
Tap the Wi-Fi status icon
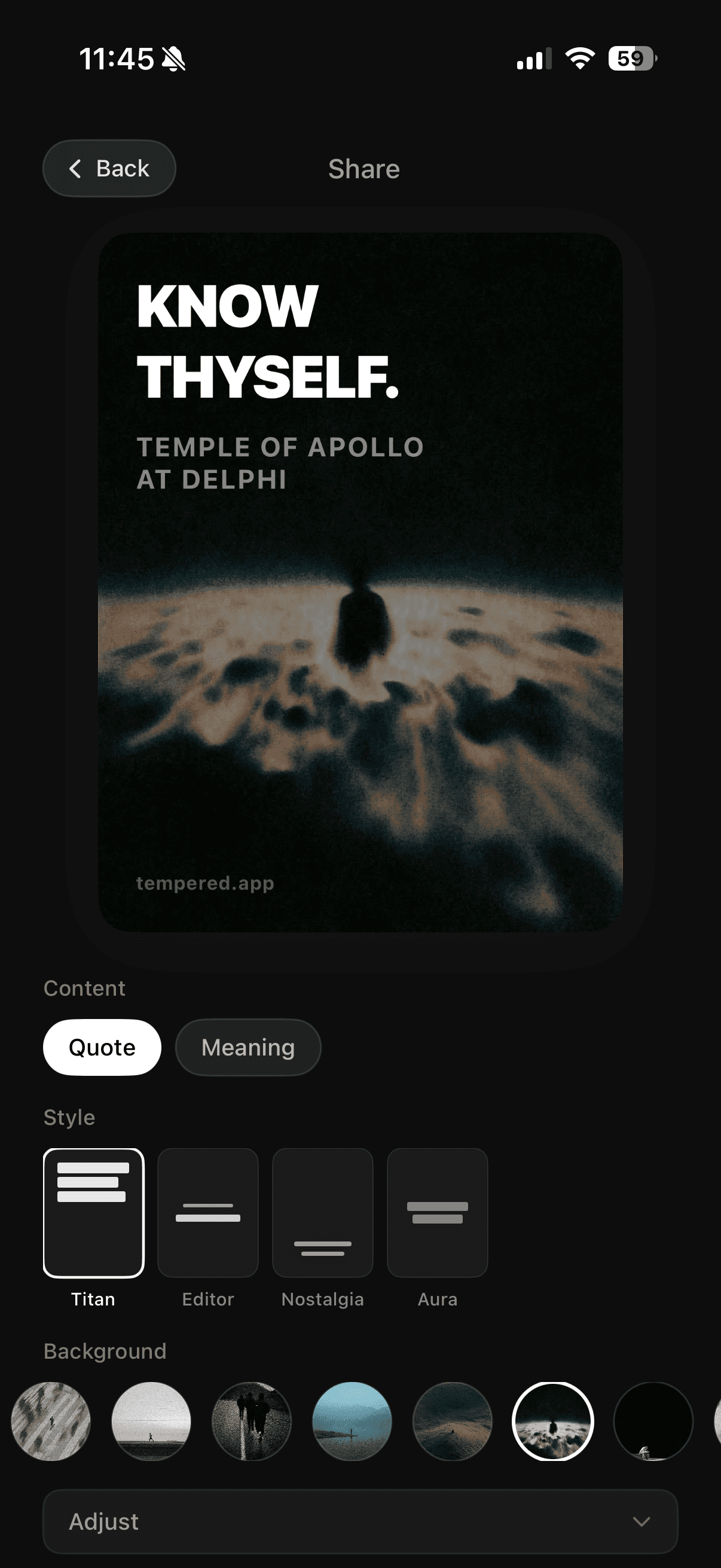pos(580,59)
